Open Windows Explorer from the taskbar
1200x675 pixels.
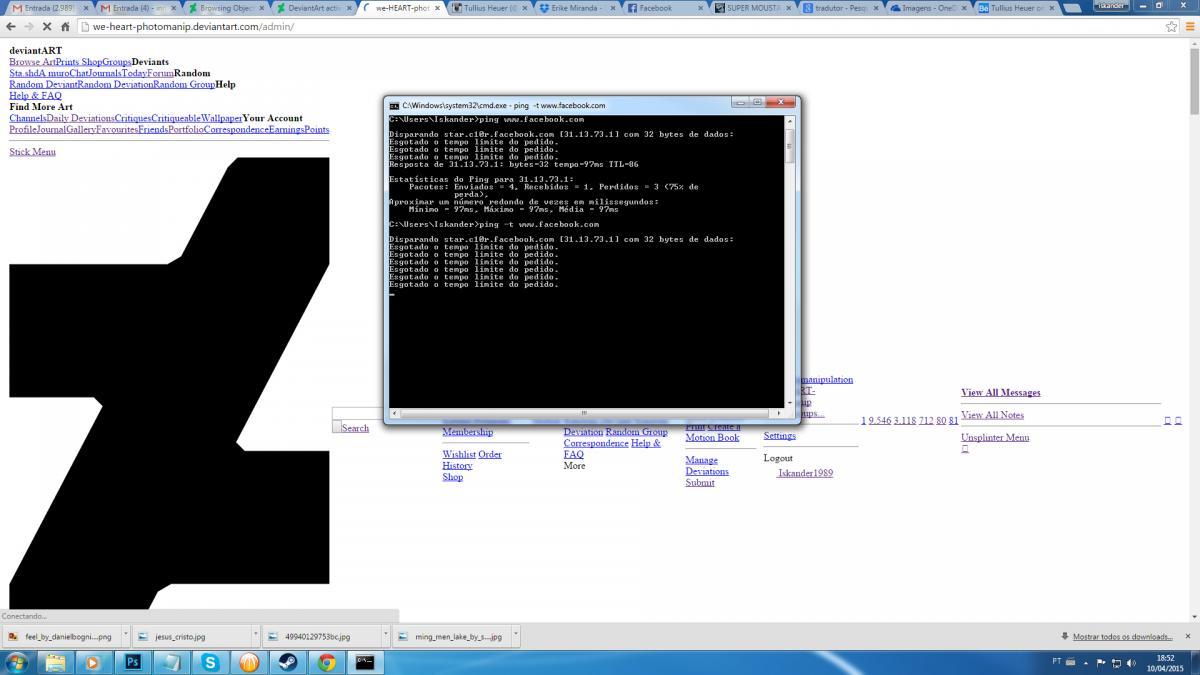click(55, 662)
